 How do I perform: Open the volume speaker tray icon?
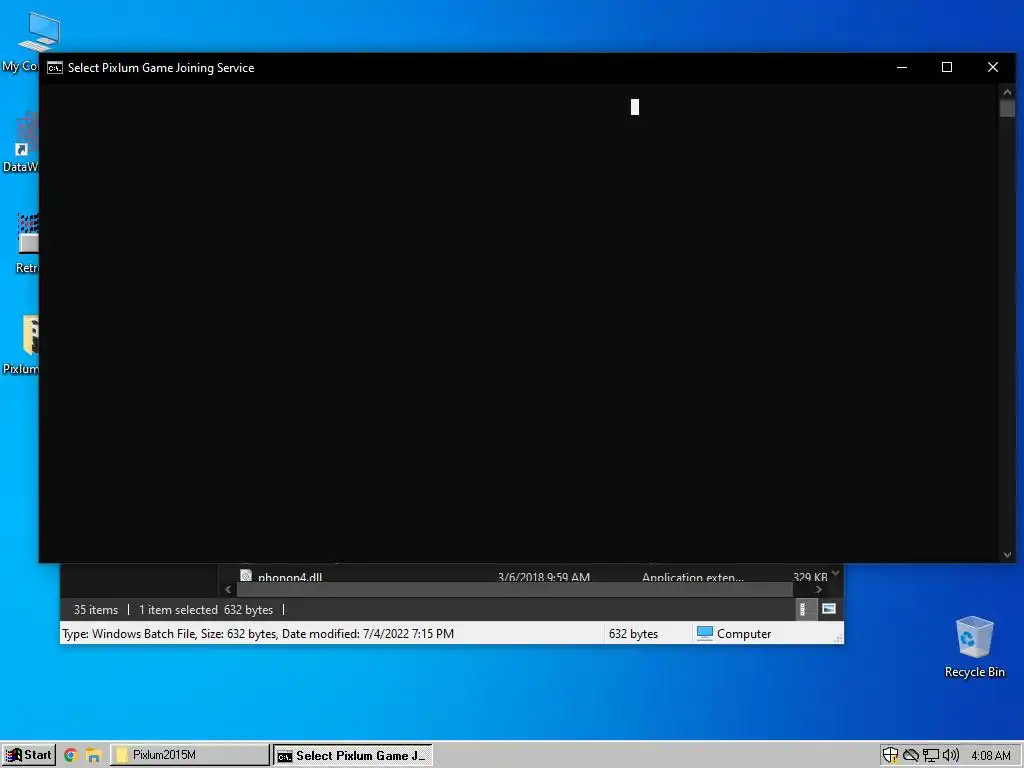tap(950, 756)
